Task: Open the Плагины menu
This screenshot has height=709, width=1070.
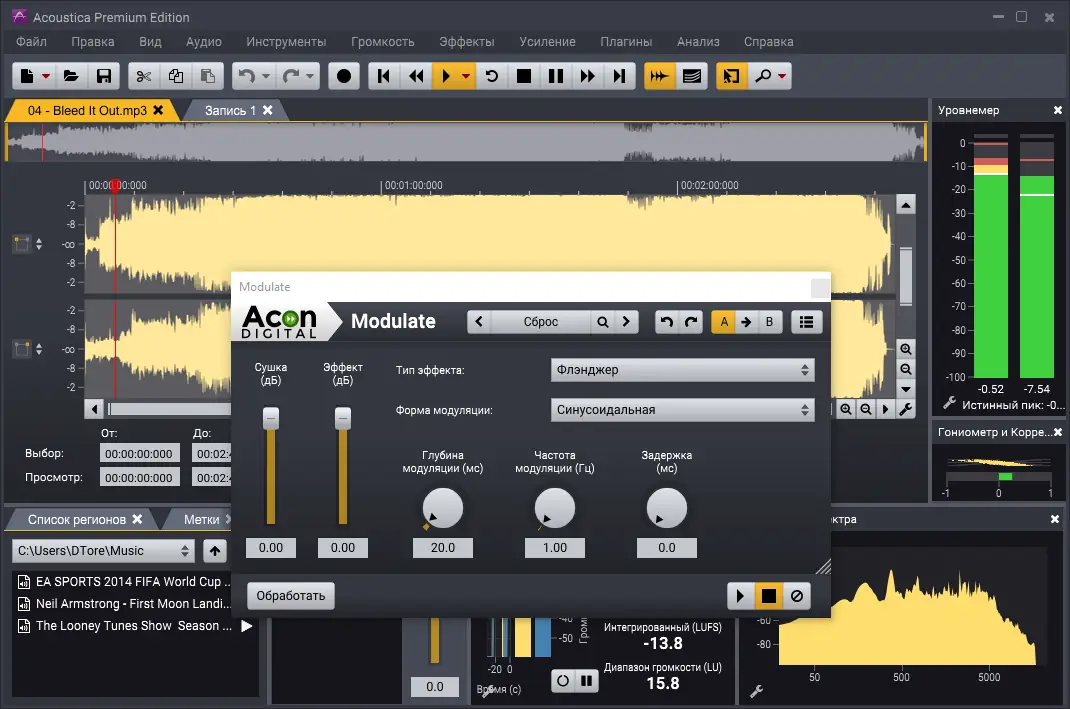Action: (626, 42)
